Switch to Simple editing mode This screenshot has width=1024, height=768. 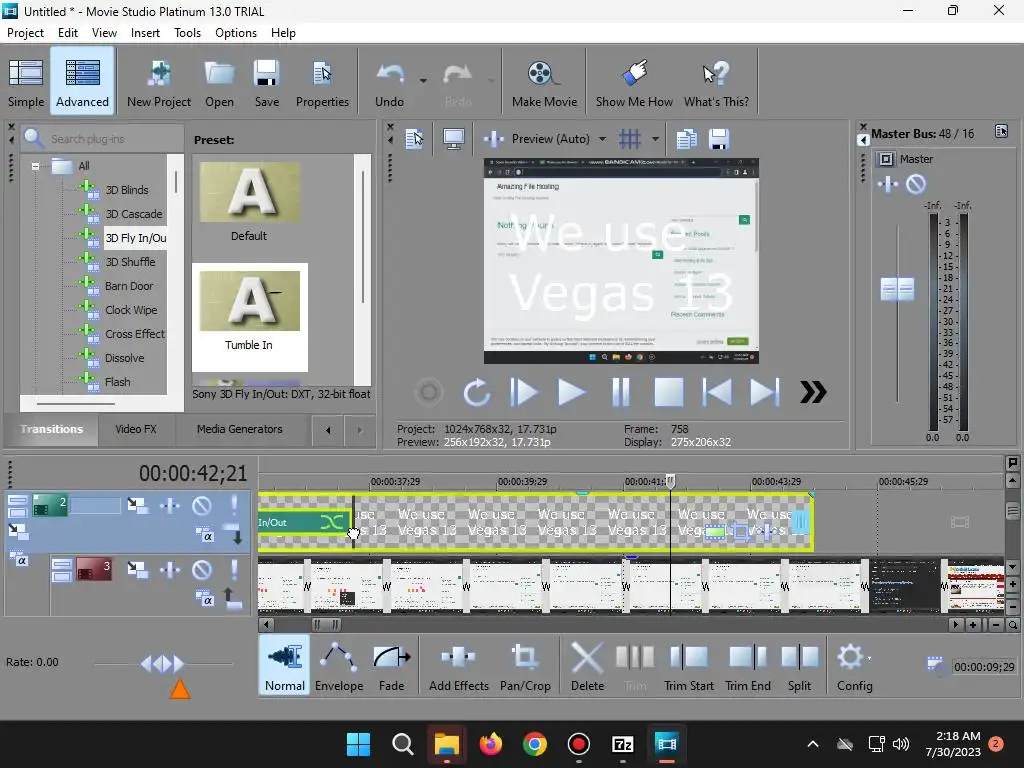point(26,82)
